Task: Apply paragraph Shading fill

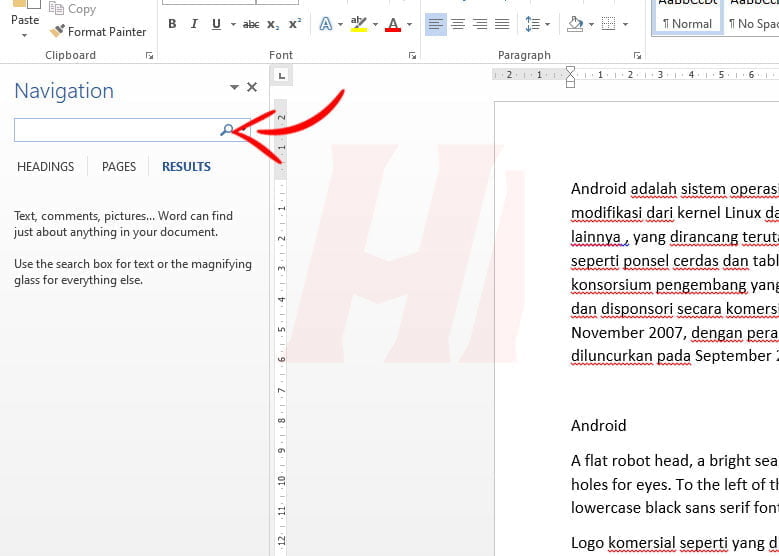Action: [575, 24]
